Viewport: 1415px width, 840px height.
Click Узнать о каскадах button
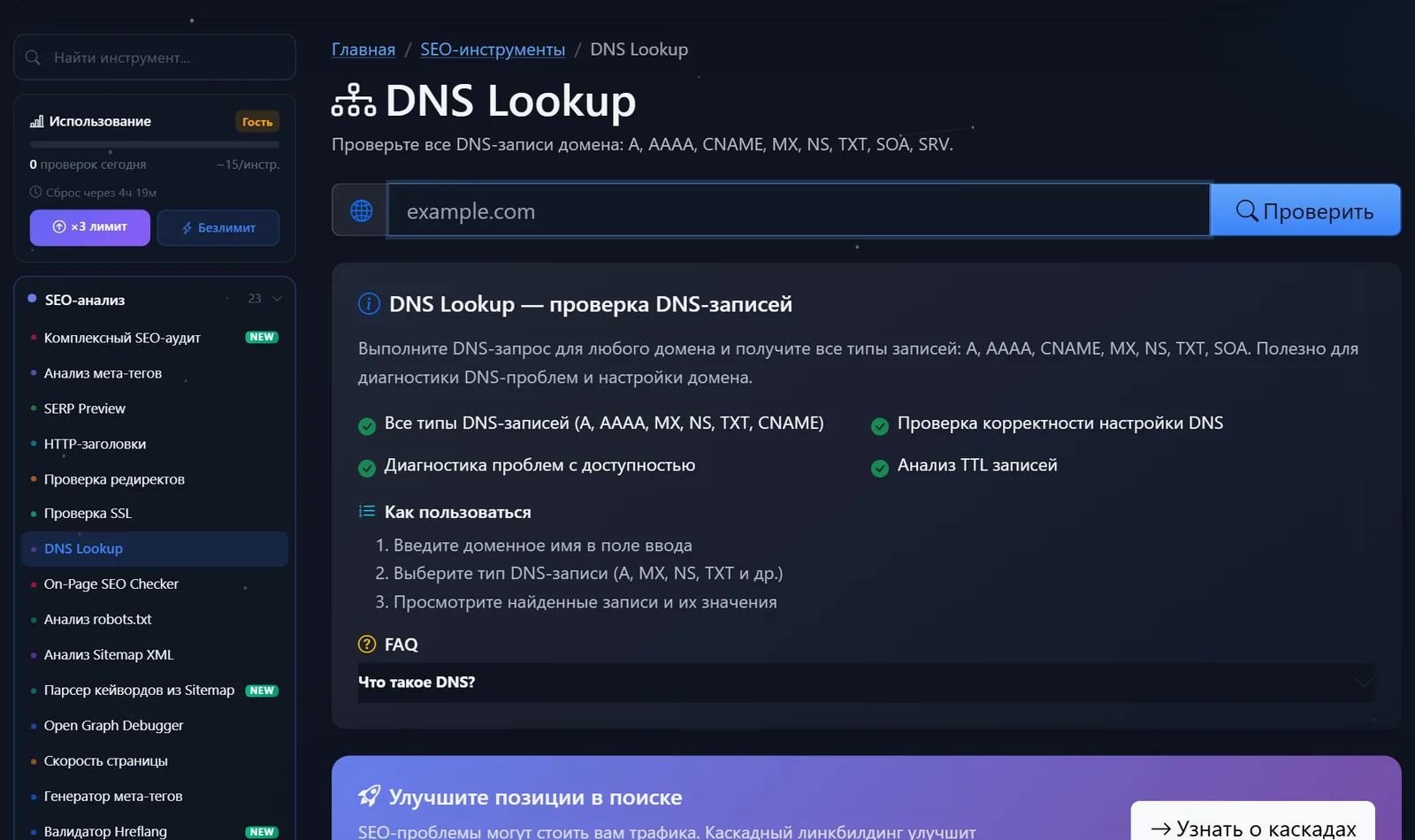(x=1253, y=822)
